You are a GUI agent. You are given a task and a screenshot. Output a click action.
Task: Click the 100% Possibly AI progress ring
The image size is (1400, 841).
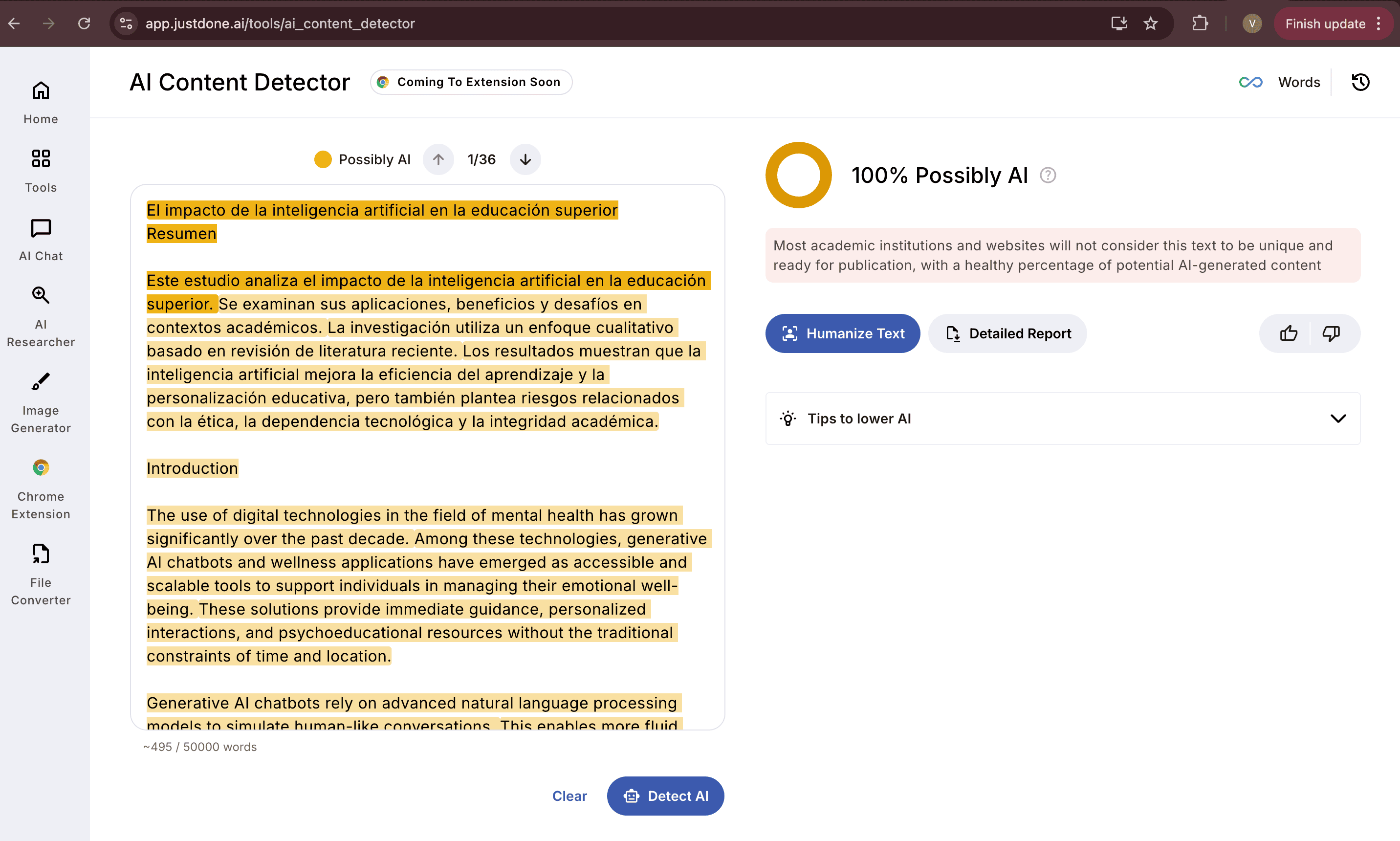click(798, 175)
